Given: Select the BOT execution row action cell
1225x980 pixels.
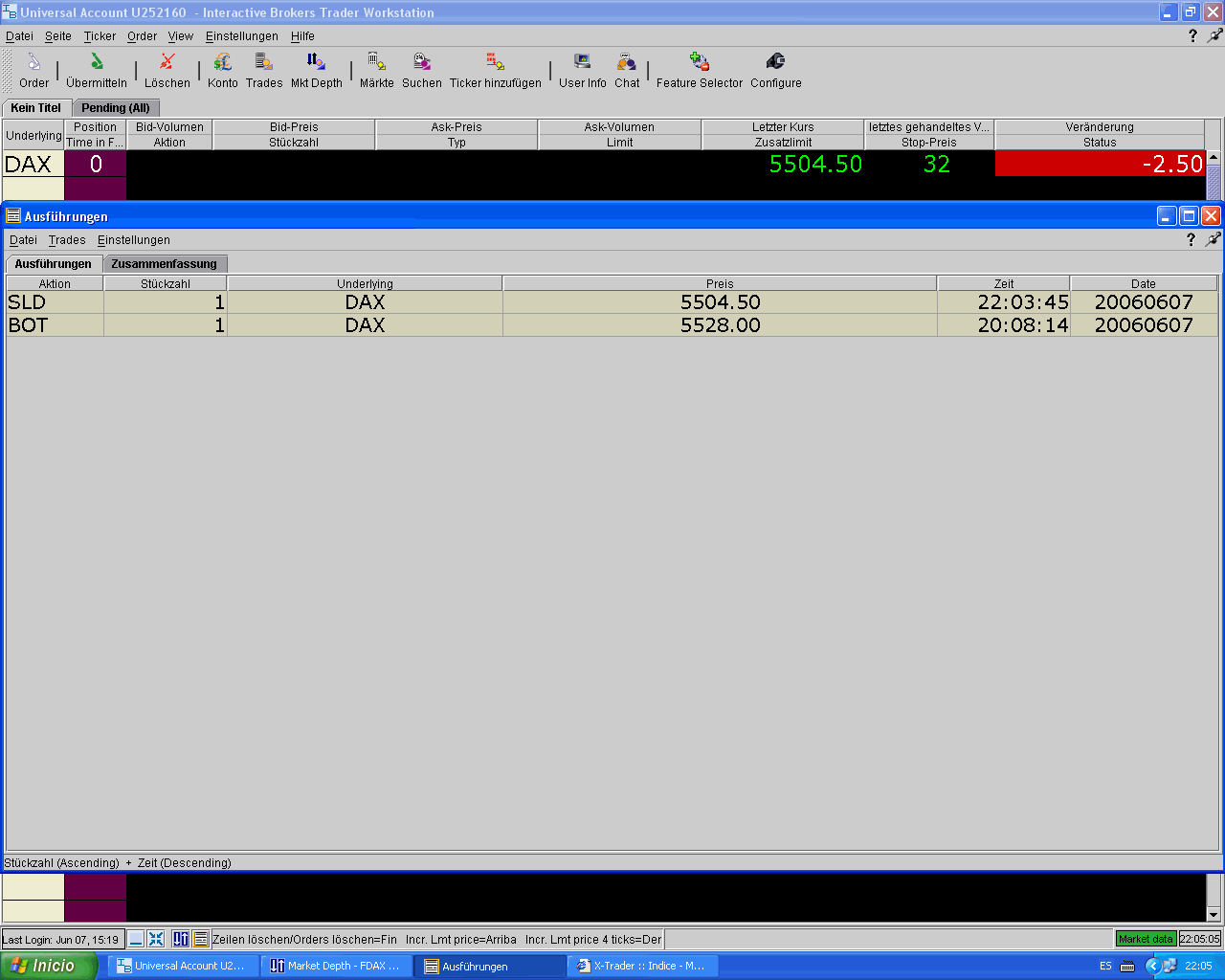Looking at the screenshot, I should coord(55,325).
